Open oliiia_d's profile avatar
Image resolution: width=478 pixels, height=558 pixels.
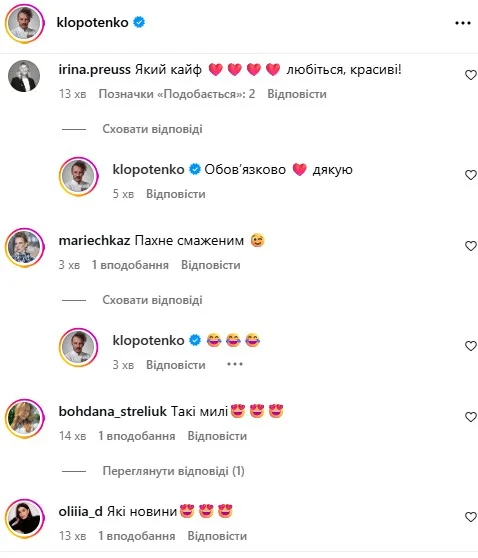coord(25,518)
